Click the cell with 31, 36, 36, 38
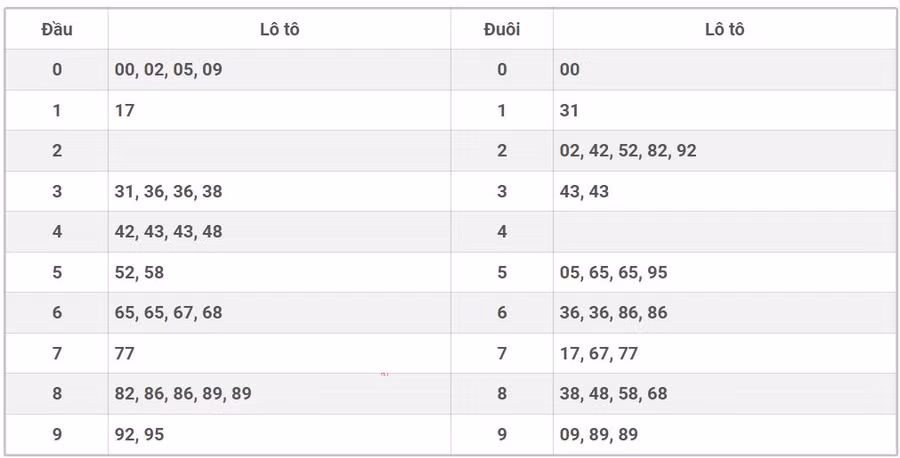This screenshot has width=900, height=458. pyautogui.click(x=168, y=191)
